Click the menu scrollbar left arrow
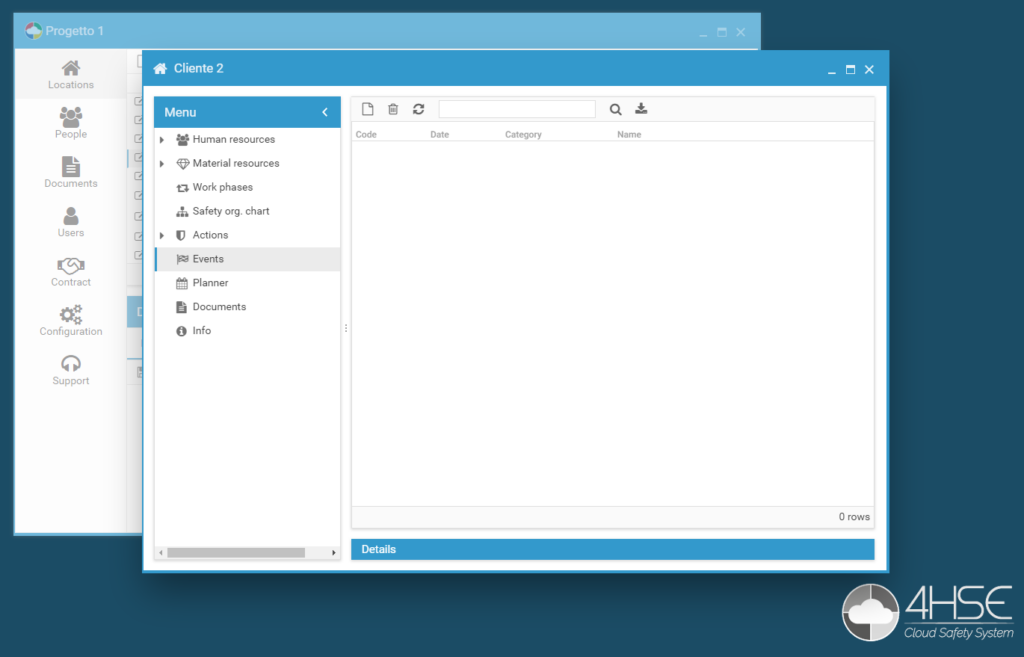The image size is (1024, 657). 161,553
